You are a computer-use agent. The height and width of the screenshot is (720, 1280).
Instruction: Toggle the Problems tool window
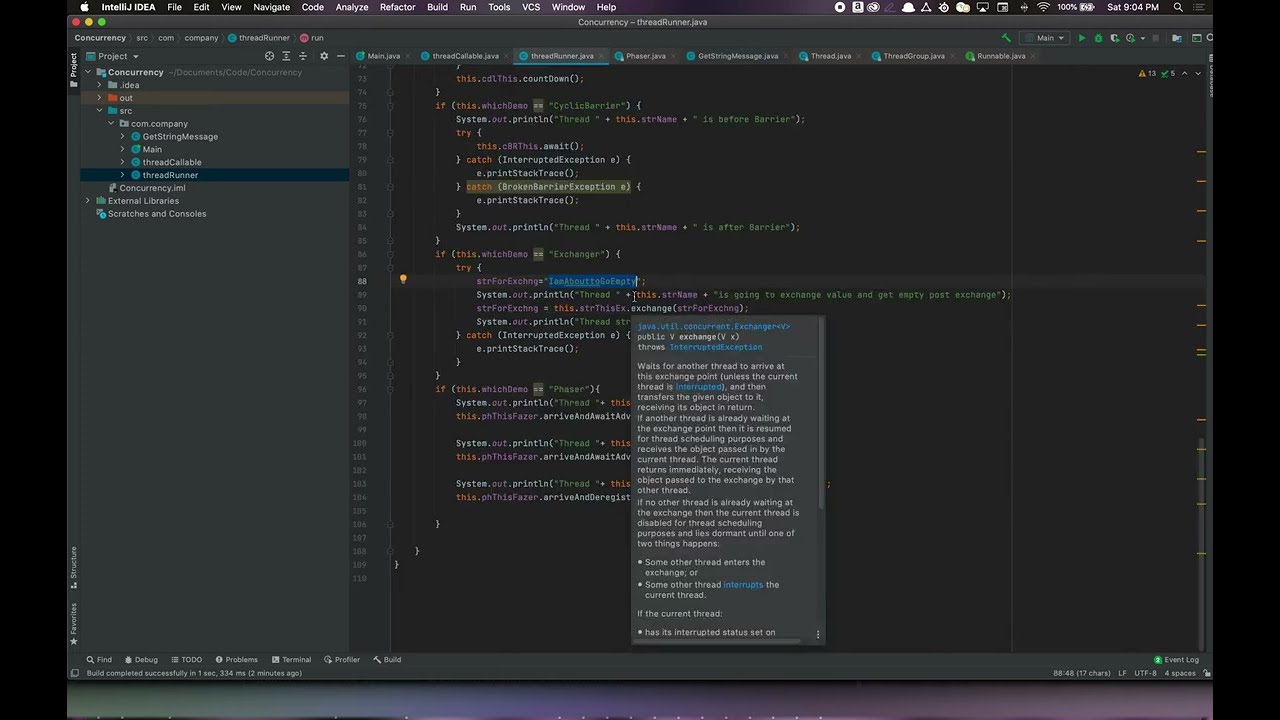pyautogui.click(x=236, y=660)
